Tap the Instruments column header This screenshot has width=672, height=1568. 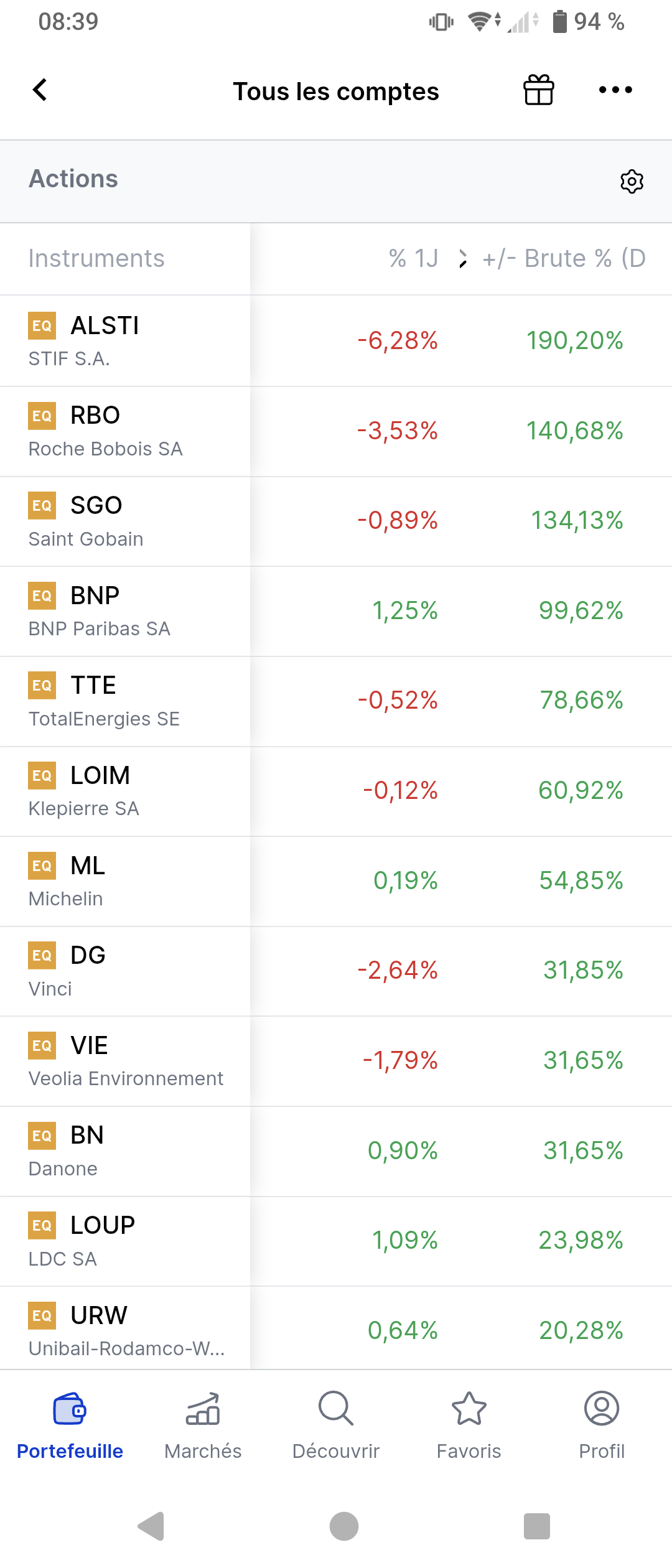click(x=96, y=258)
